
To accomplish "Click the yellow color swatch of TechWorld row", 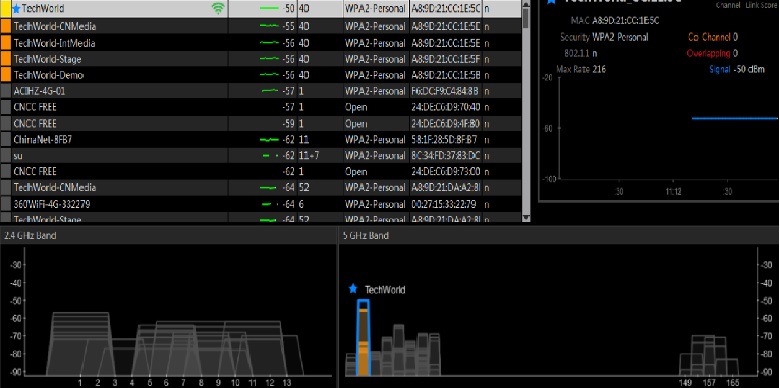I will 6,8.
